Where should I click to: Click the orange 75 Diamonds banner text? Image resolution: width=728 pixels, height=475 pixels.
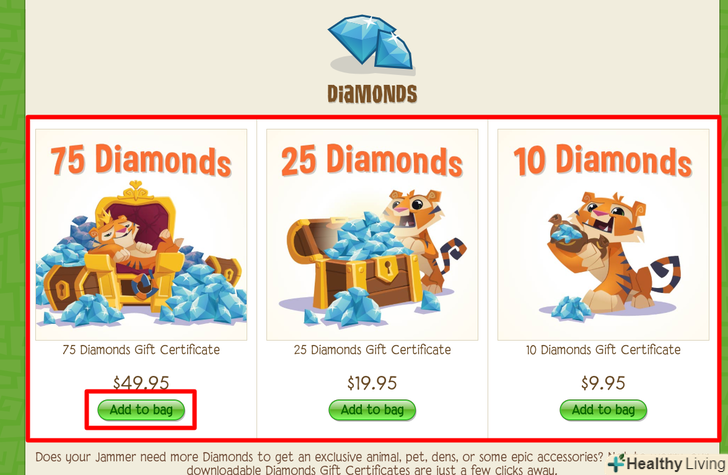(141, 160)
